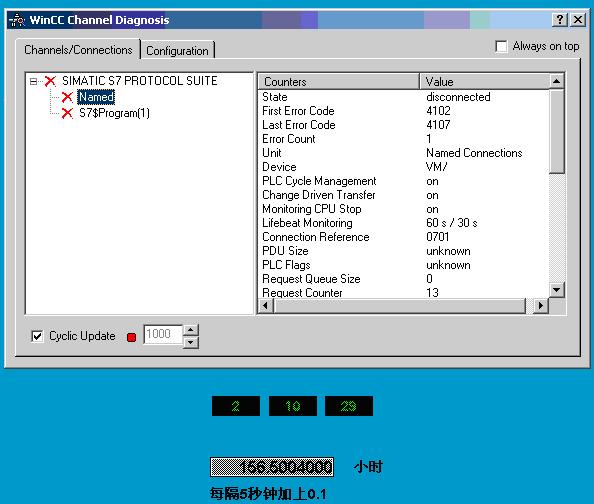Image resolution: width=594 pixels, height=504 pixels.
Task: Click the red X icon next to S7$Program(1)
Action: (67, 113)
